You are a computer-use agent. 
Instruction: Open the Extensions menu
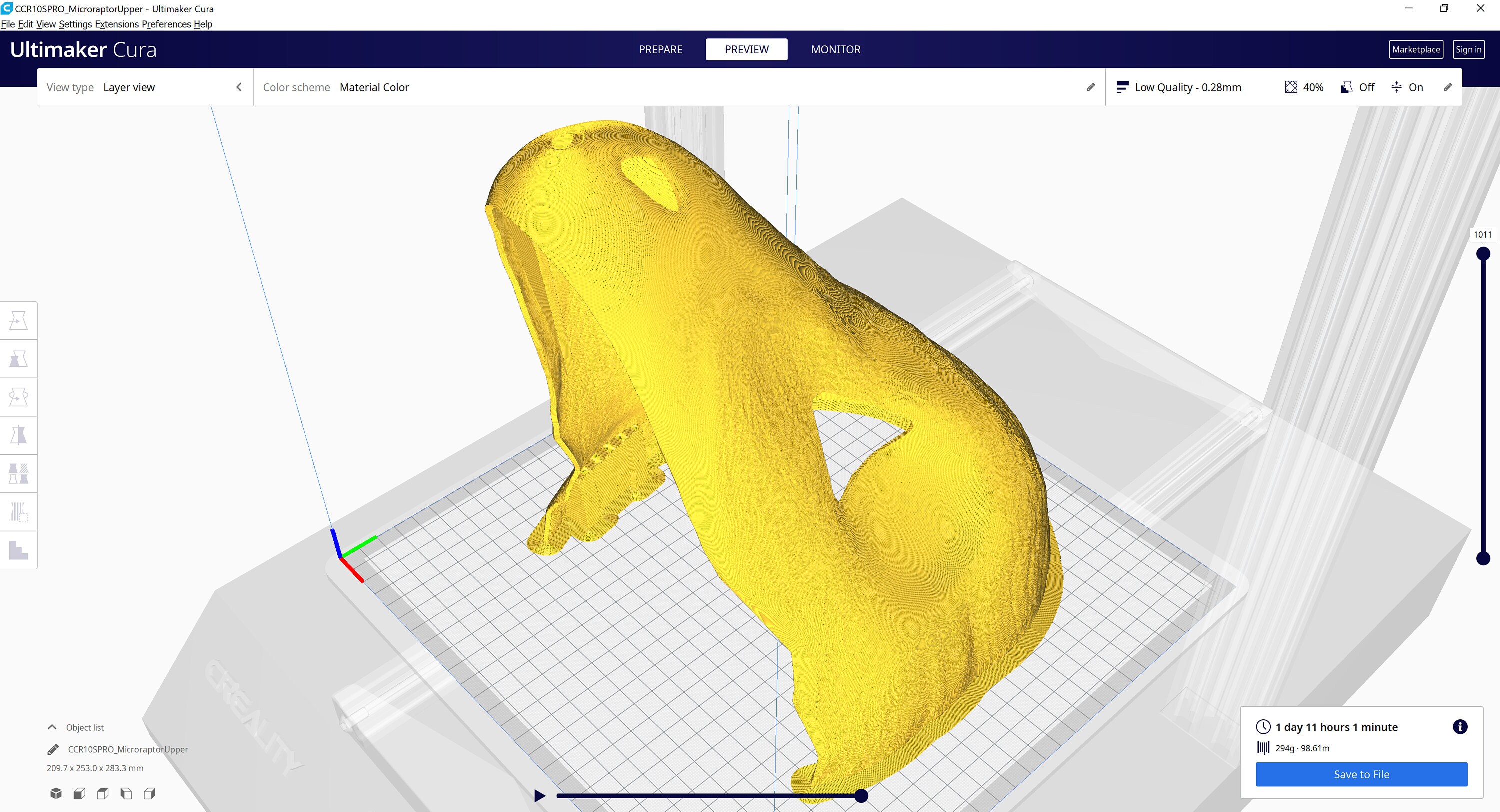coord(117,24)
